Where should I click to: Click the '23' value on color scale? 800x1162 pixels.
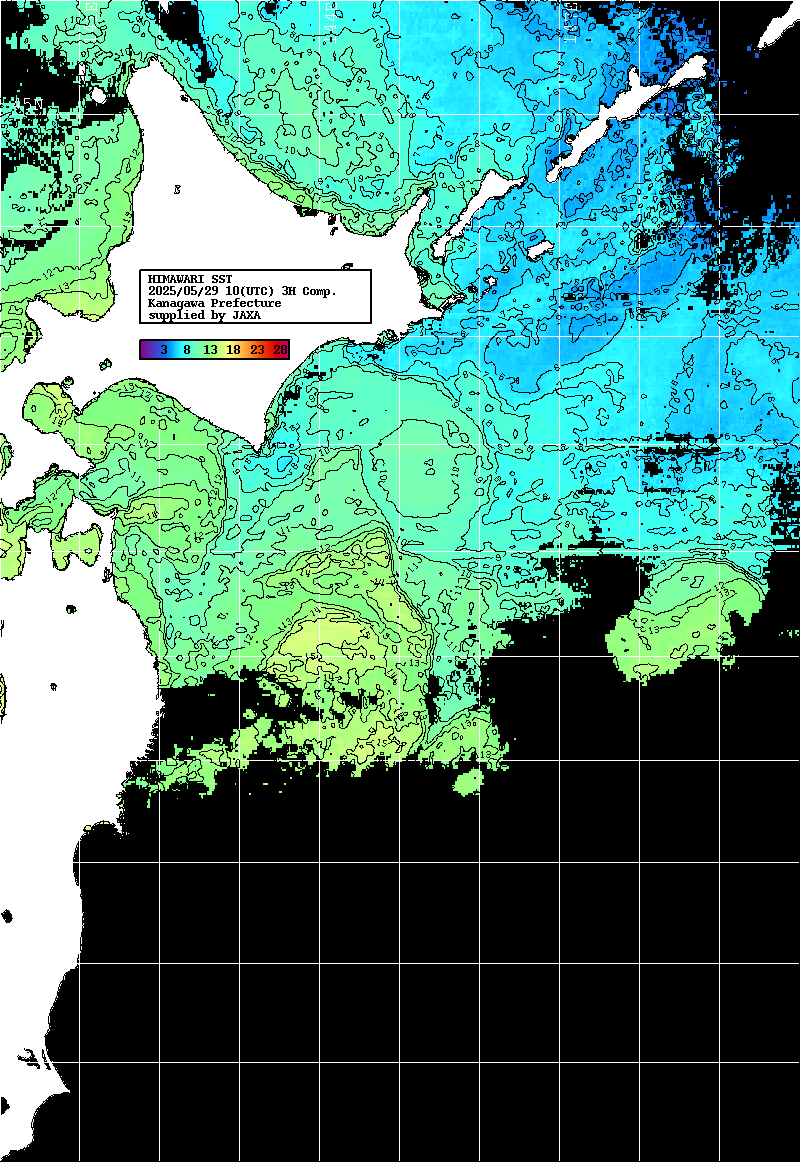pos(257,350)
